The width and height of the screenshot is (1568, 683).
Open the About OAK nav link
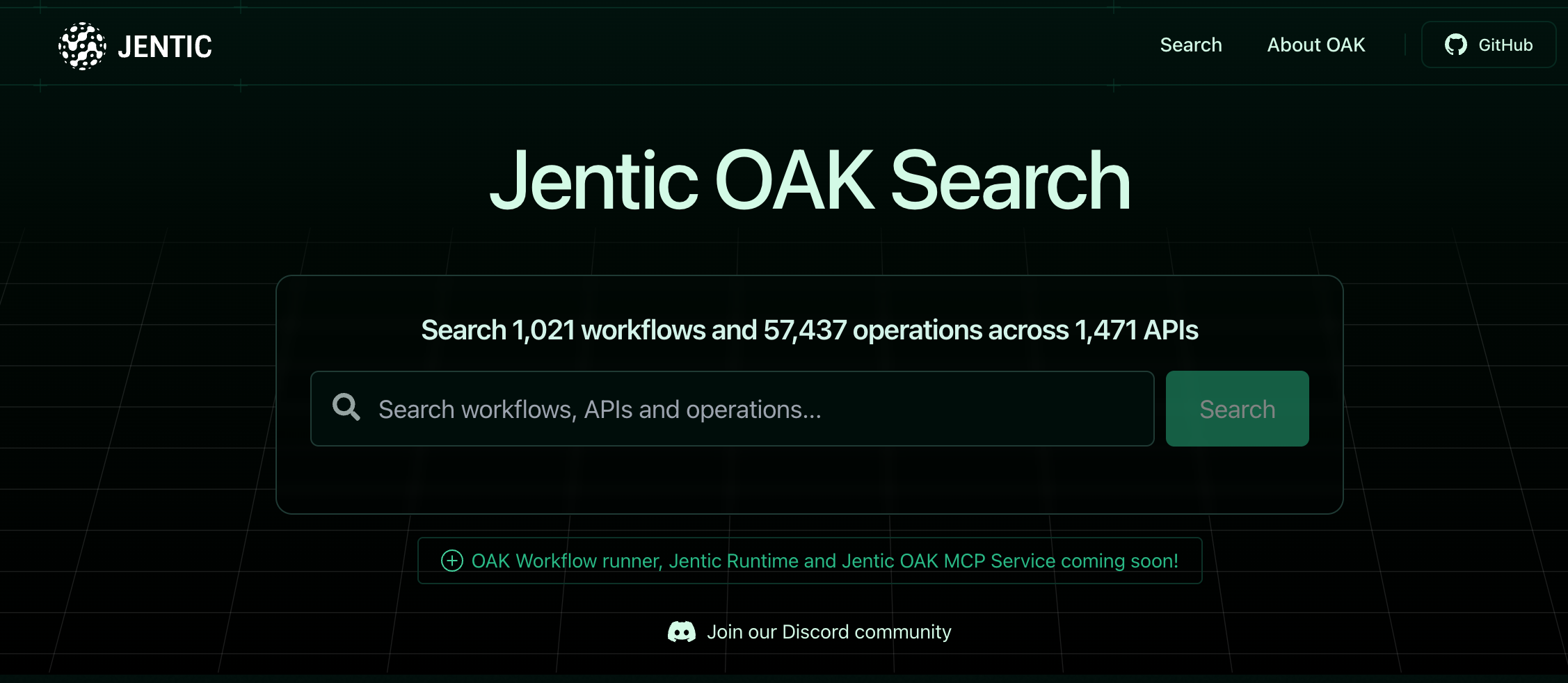point(1315,45)
